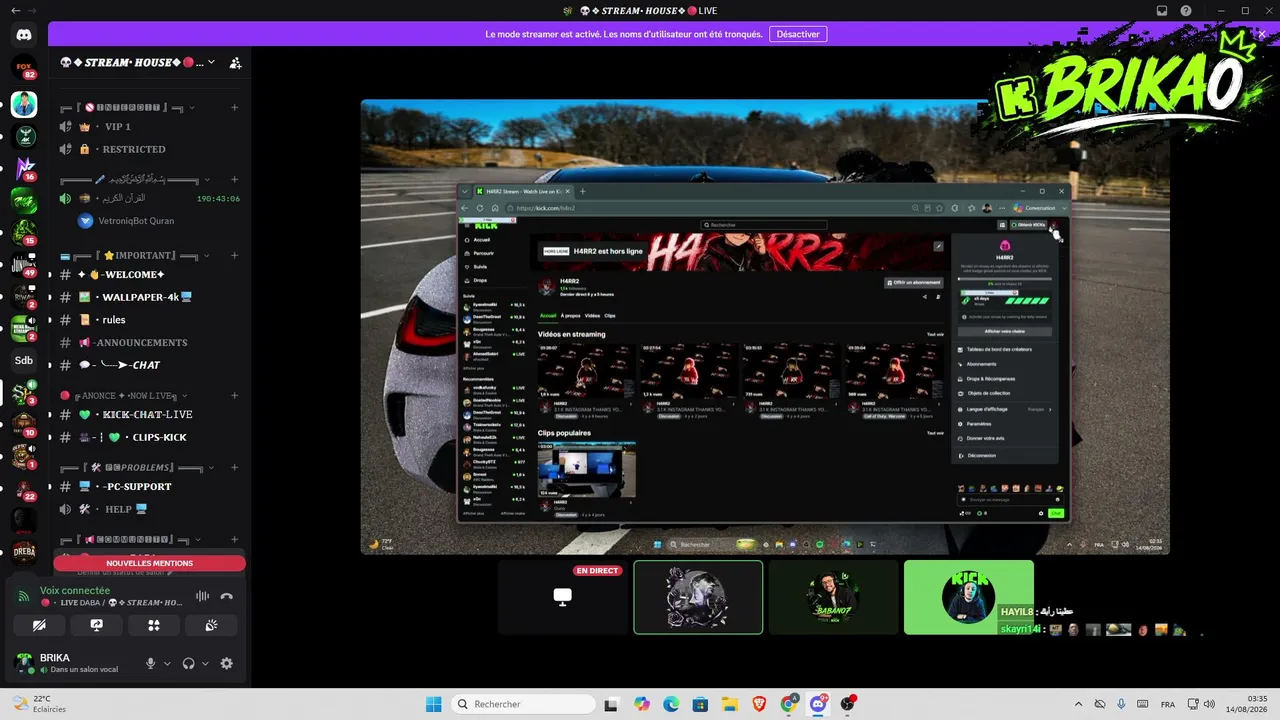The height and width of the screenshot is (720, 1280).
Task: Open BRIKA user profile panel
Action: [72, 663]
